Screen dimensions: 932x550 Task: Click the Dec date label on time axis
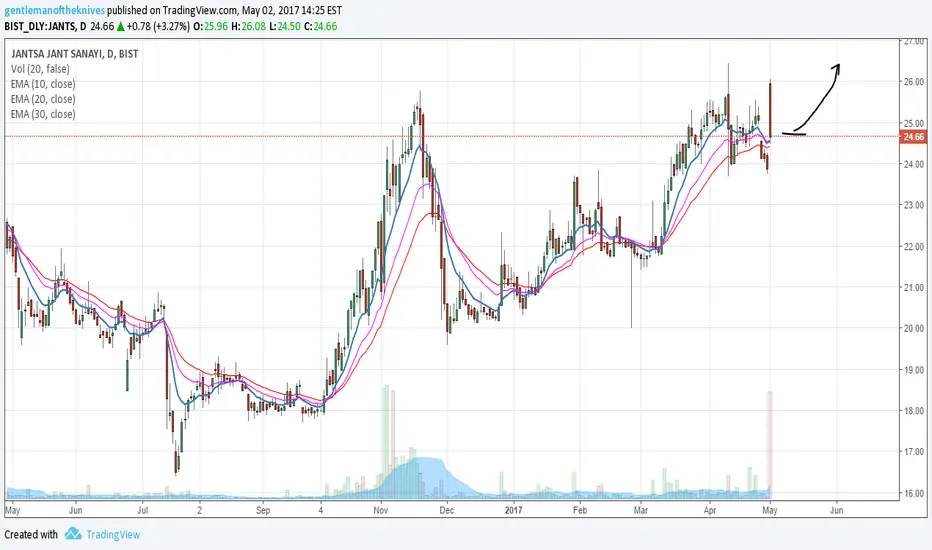pos(446,510)
